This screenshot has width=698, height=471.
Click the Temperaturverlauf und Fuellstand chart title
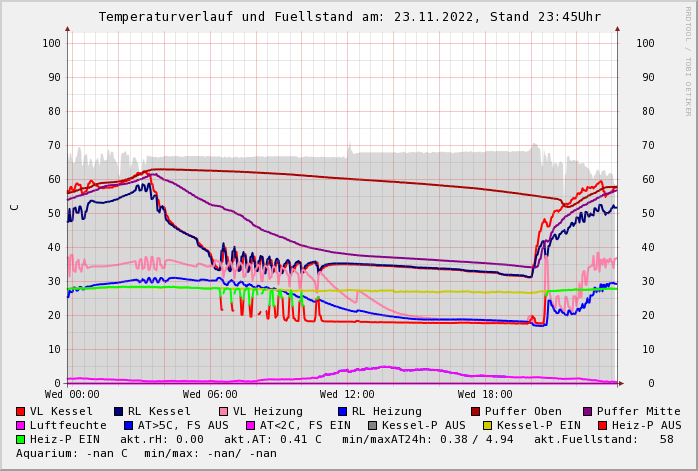point(349,17)
